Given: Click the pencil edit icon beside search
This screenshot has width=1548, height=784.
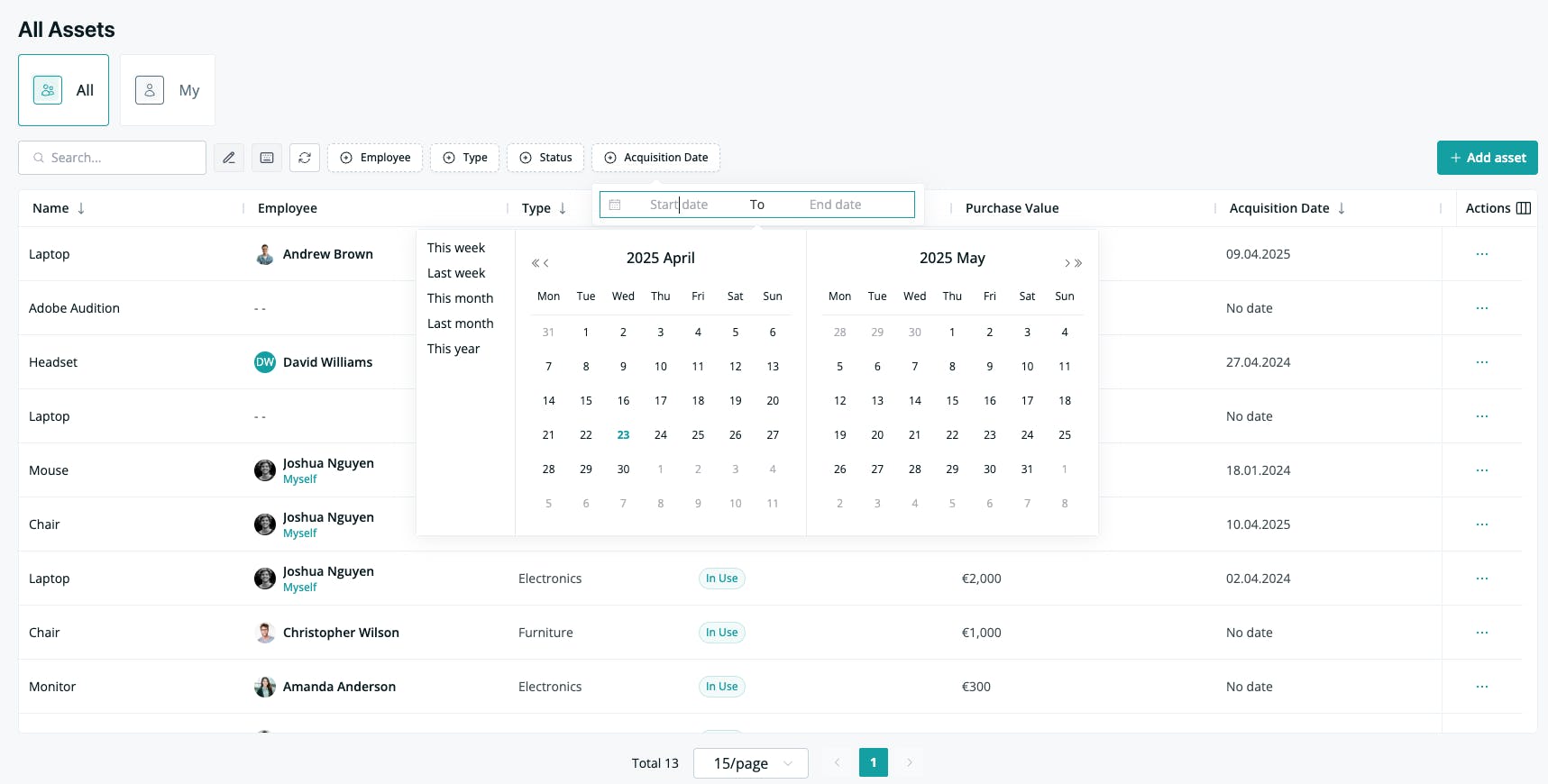Looking at the screenshot, I should tap(229, 158).
